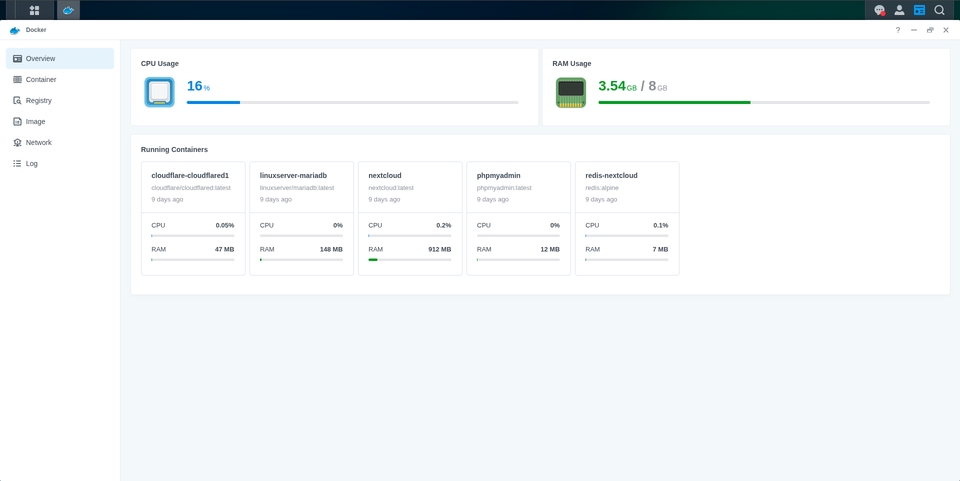Click the RAM Usage heading
The height and width of the screenshot is (481, 960).
572,64
